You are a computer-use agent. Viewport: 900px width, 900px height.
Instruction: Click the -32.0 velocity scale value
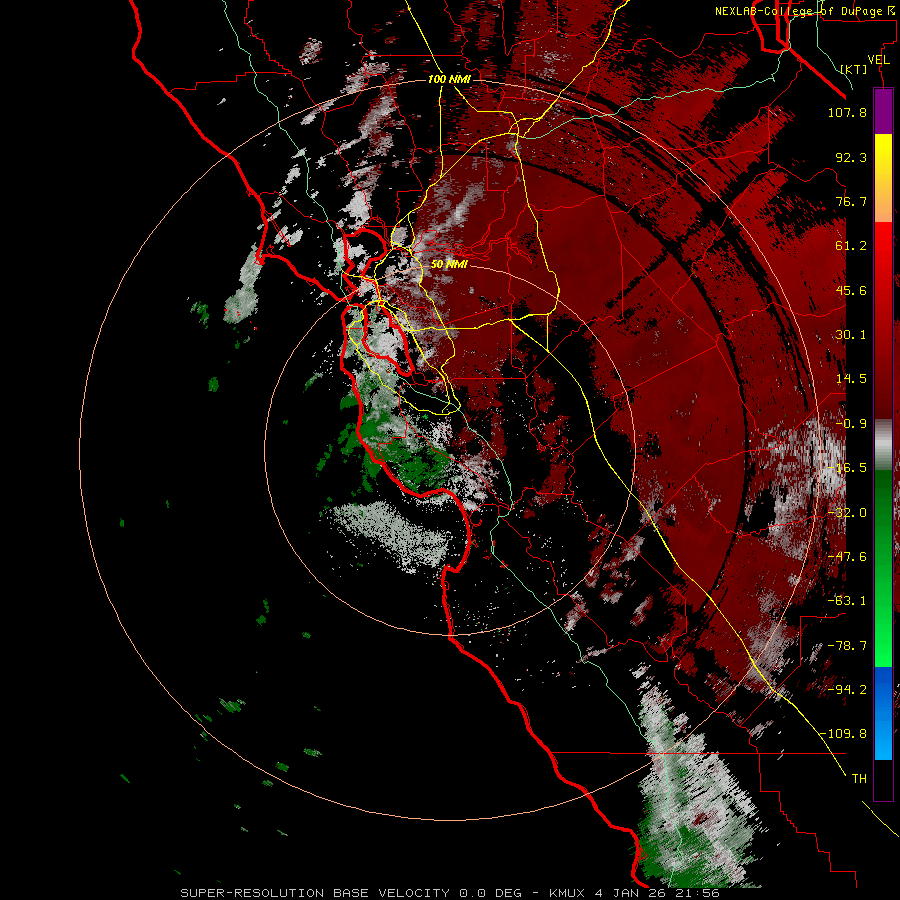[847, 513]
